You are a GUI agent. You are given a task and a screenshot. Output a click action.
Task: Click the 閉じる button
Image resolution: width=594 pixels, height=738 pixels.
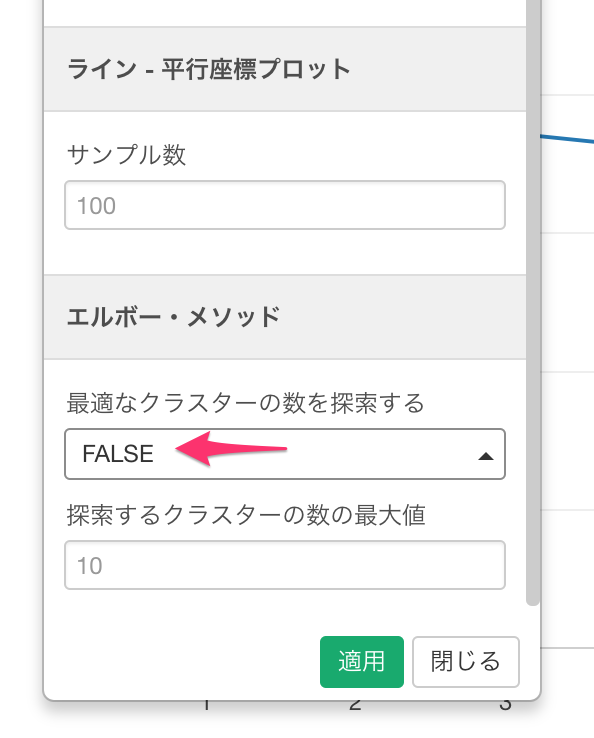(x=466, y=661)
